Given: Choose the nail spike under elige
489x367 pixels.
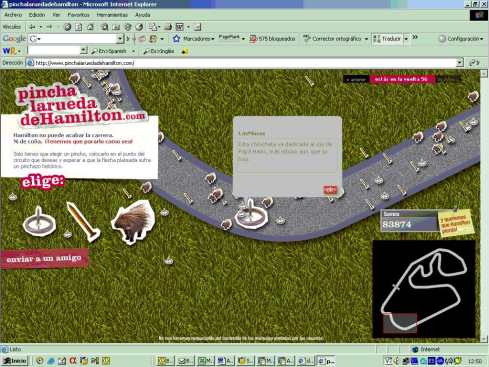Looking at the screenshot, I should point(83,221).
